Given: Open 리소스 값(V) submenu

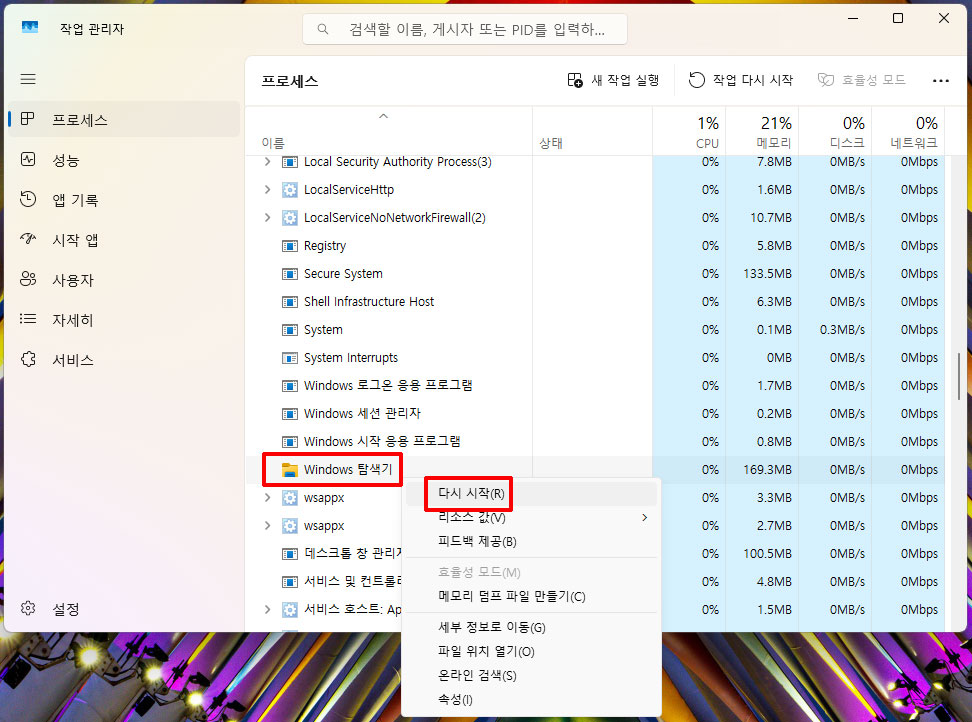Looking at the screenshot, I should pyautogui.click(x=531, y=517).
